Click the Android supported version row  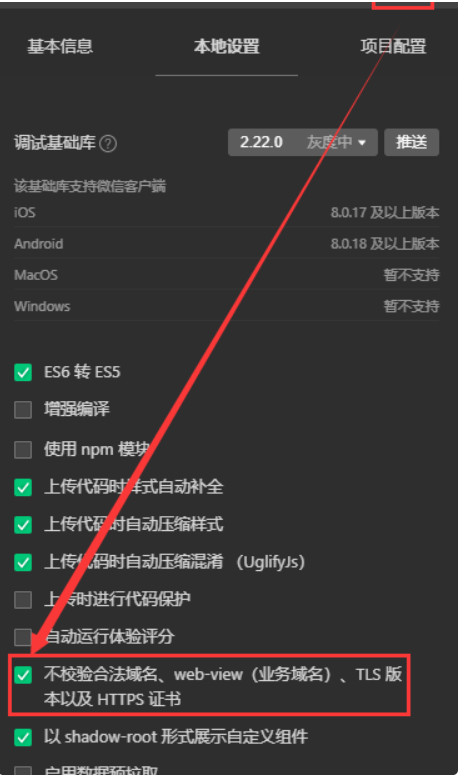coord(227,244)
